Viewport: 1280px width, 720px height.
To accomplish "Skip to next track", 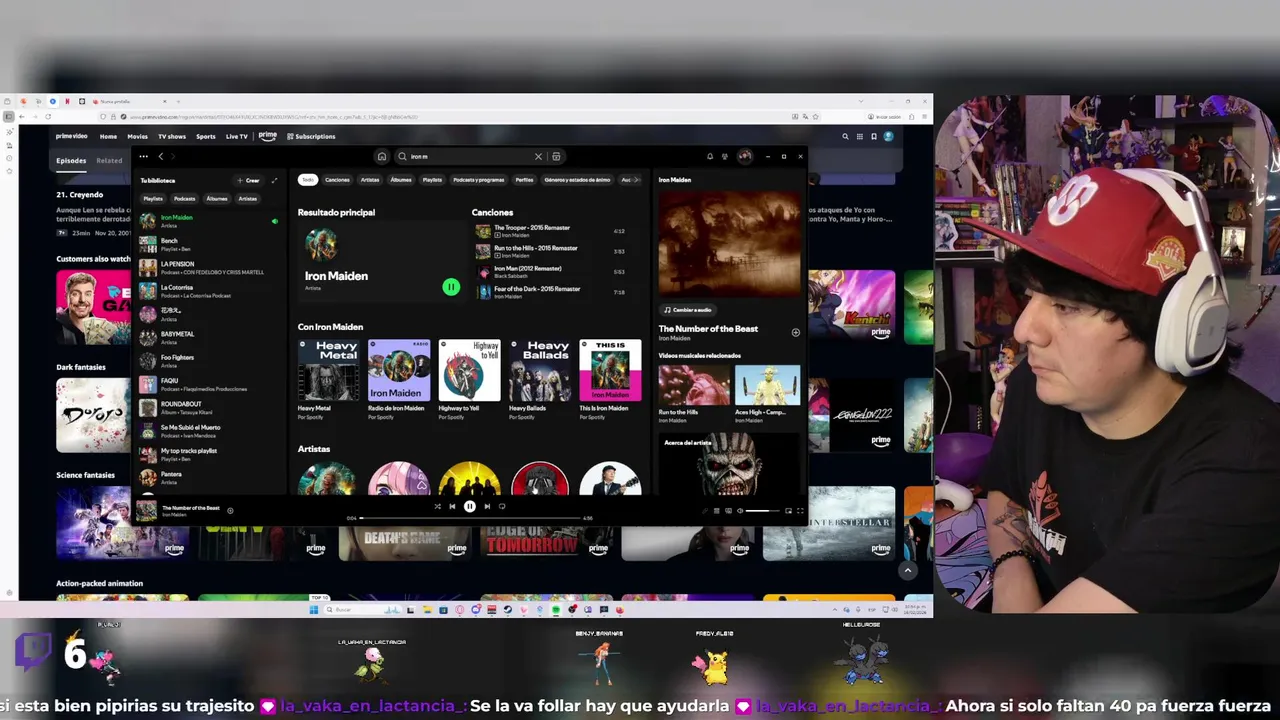I will (487, 506).
